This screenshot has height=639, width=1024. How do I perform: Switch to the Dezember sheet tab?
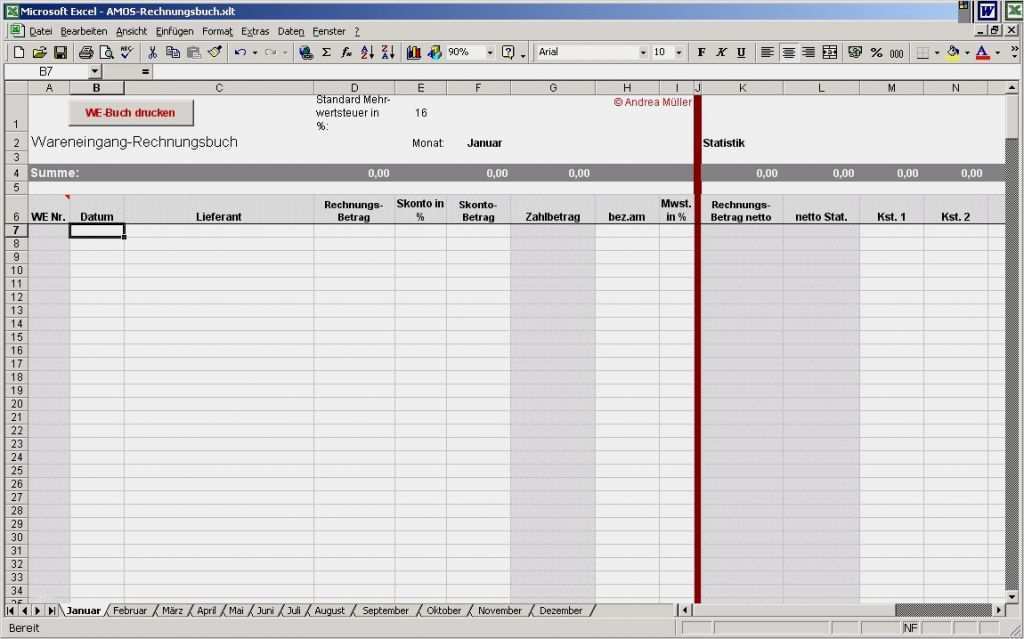(x=560, y=610)
